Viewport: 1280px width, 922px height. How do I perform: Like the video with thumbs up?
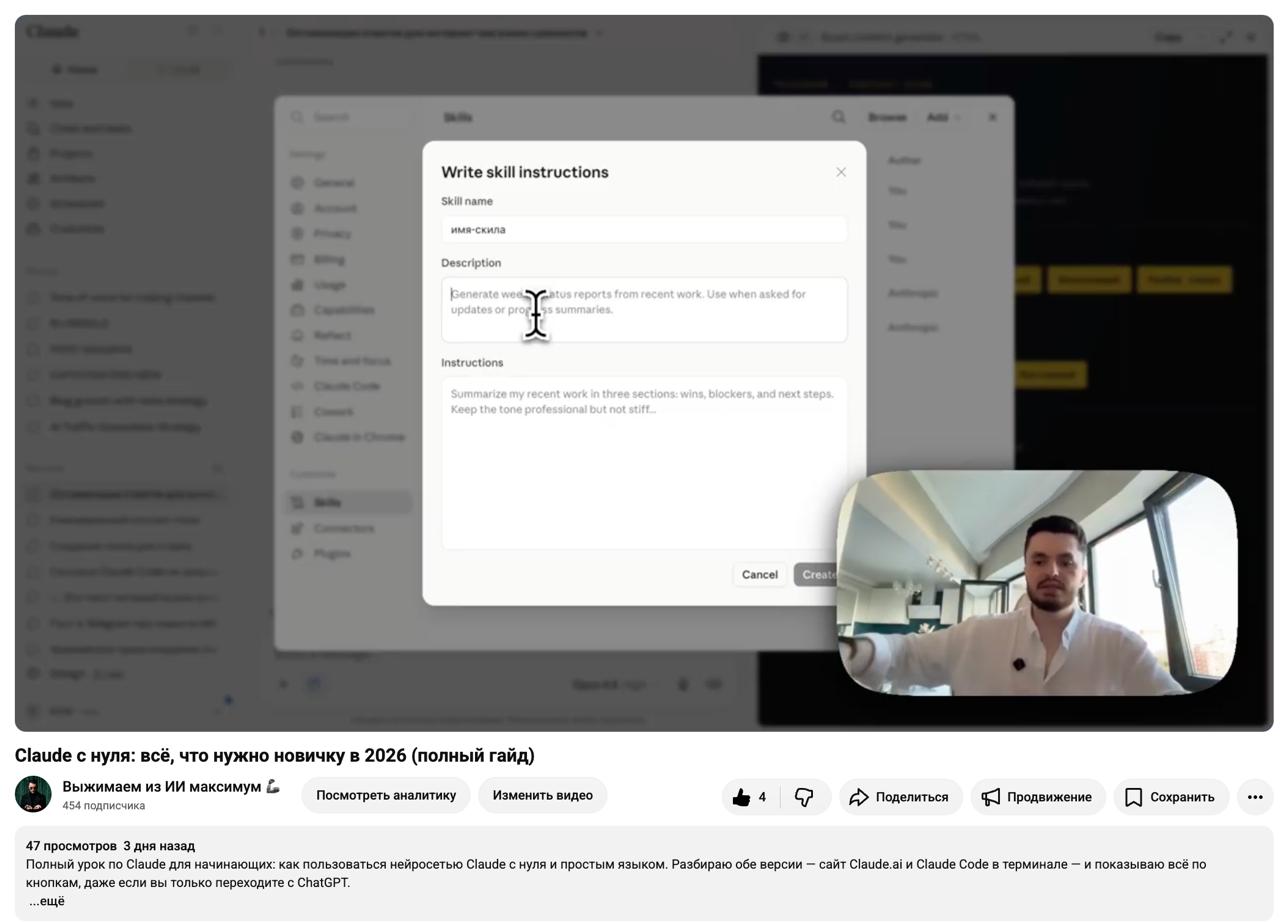pos(750,797)
